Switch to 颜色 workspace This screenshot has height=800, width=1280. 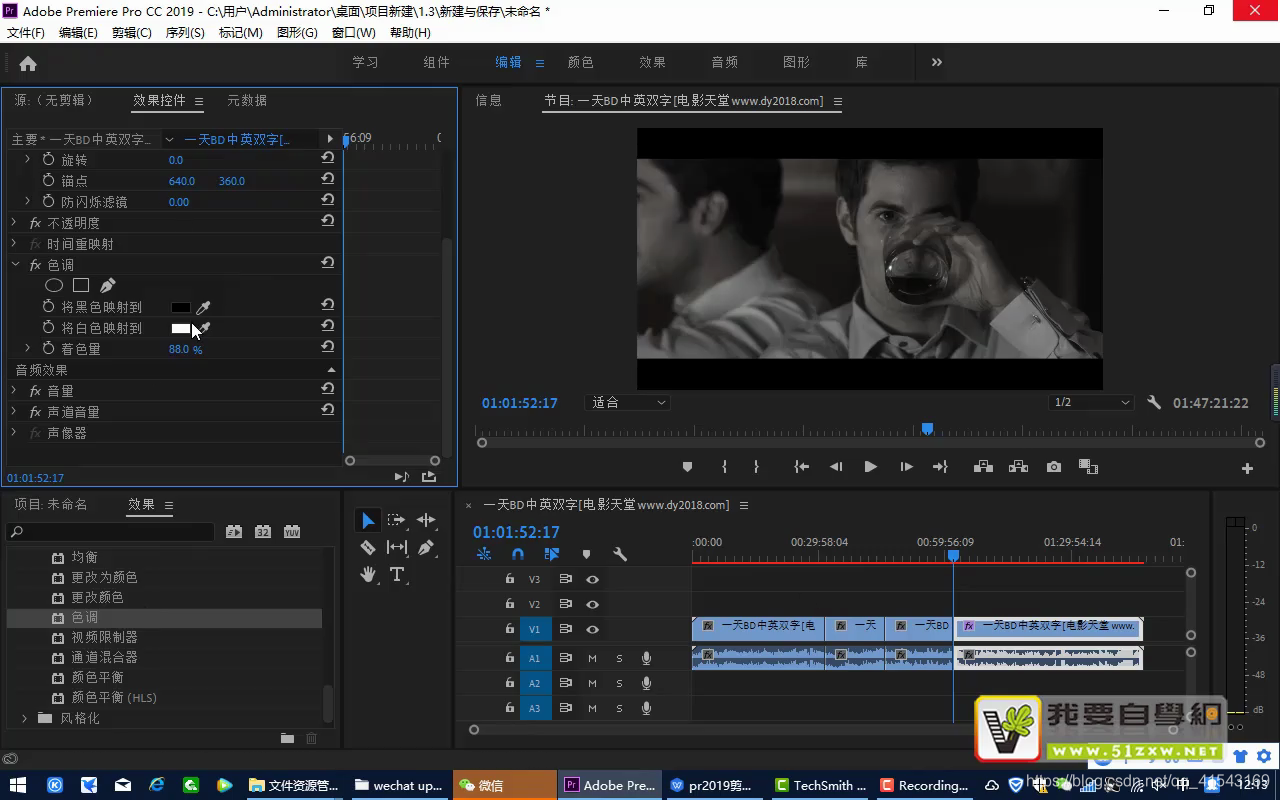pyautogui.click(x=581, y=62)
